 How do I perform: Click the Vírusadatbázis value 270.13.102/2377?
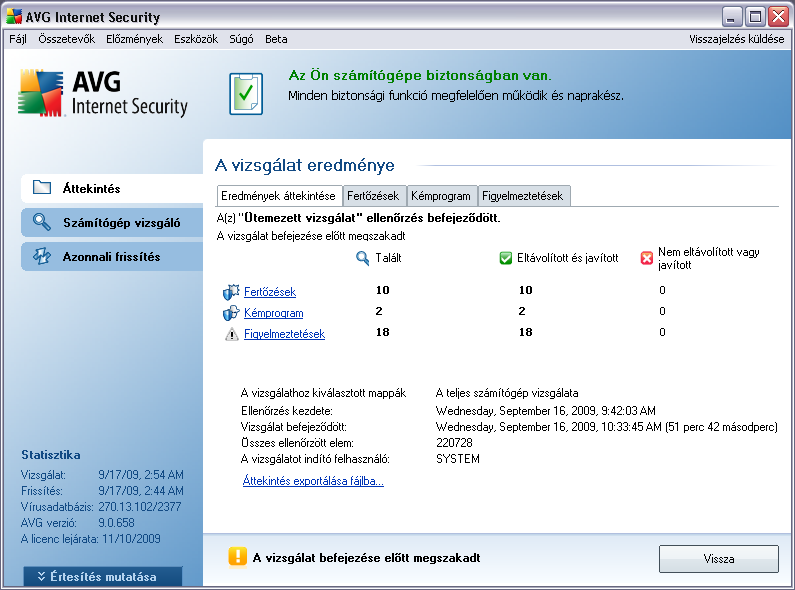click(139, 507)
